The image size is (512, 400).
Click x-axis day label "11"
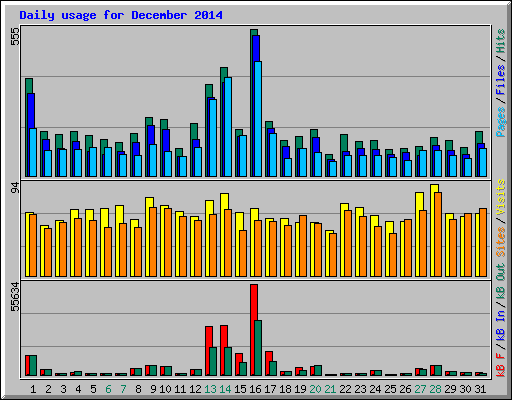click(x=180, y=389)
